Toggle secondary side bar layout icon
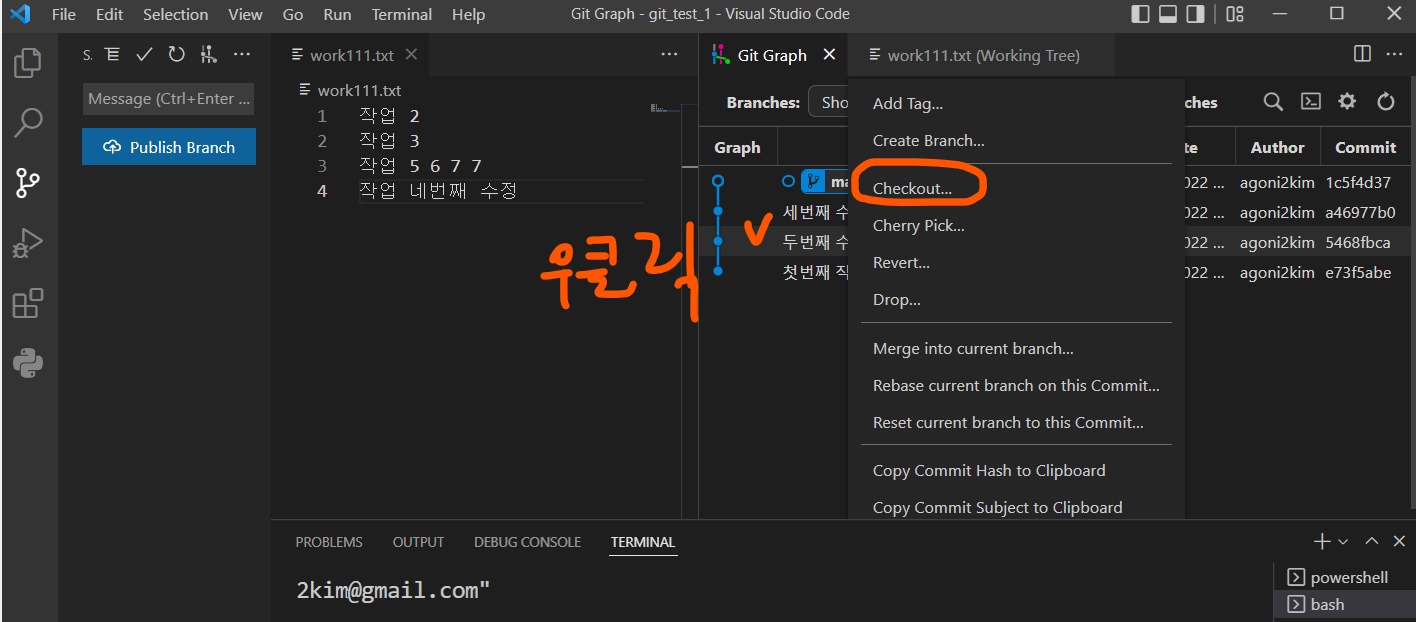Screen dimensions: 1416x622 tap(1195, 14)
